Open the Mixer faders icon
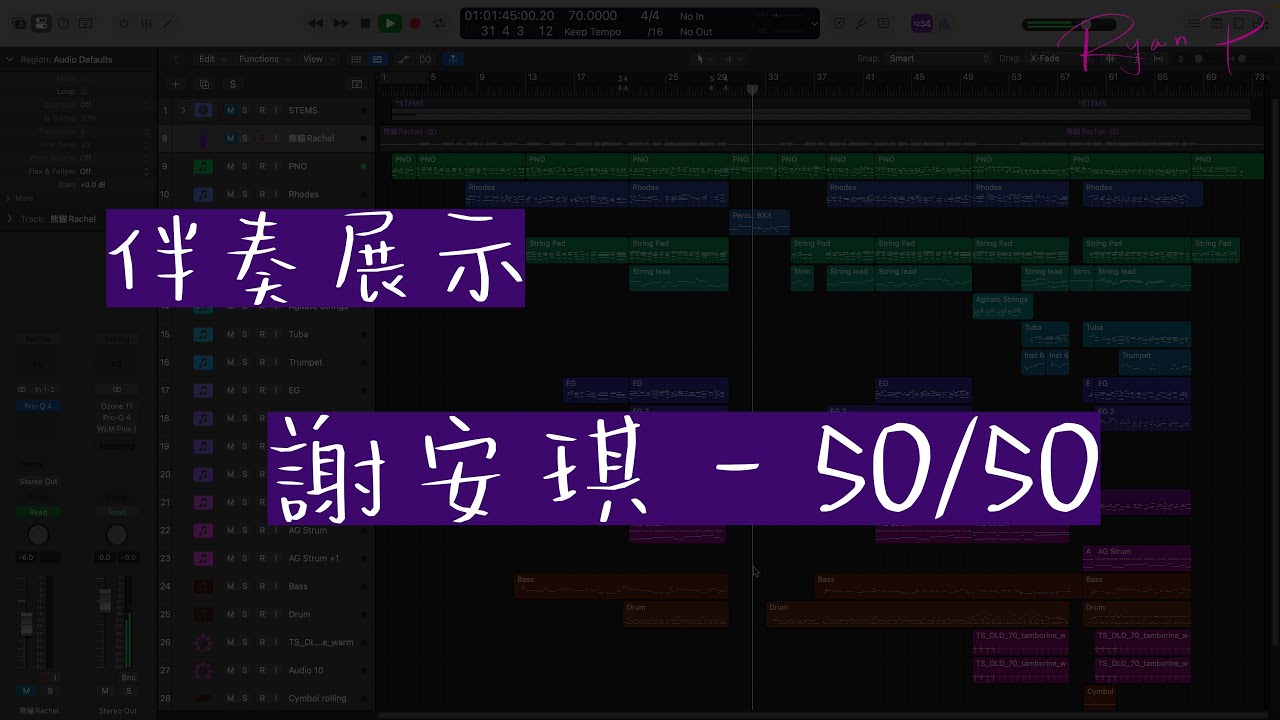 146,23
